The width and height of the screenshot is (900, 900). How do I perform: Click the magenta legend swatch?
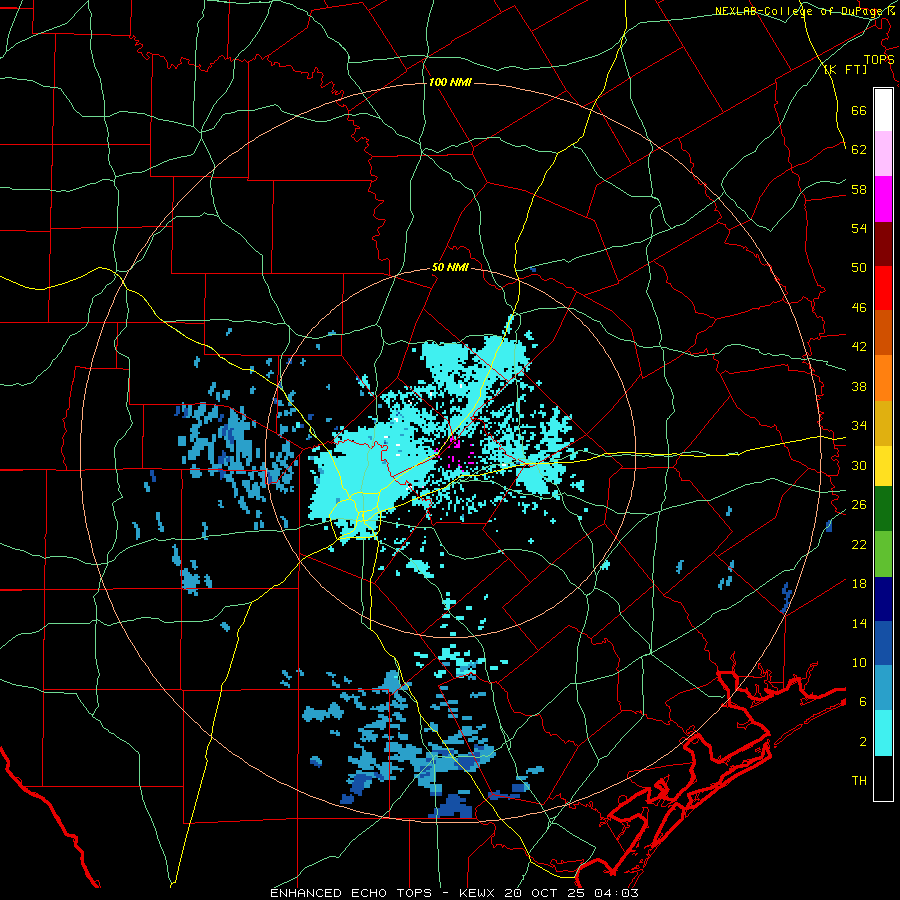click(x=883, y=199)
